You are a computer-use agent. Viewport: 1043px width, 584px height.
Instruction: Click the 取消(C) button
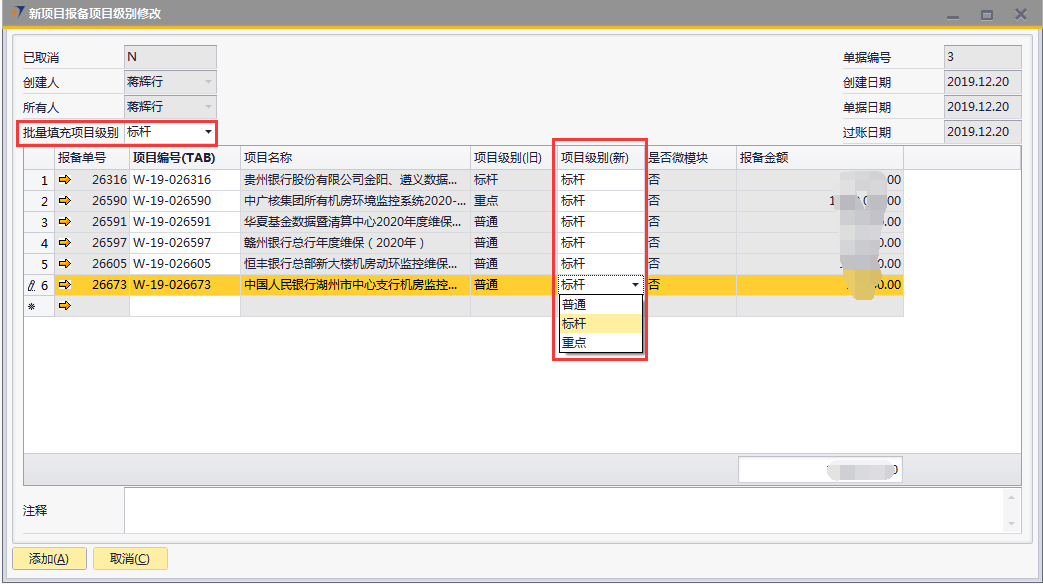[130, 559]
